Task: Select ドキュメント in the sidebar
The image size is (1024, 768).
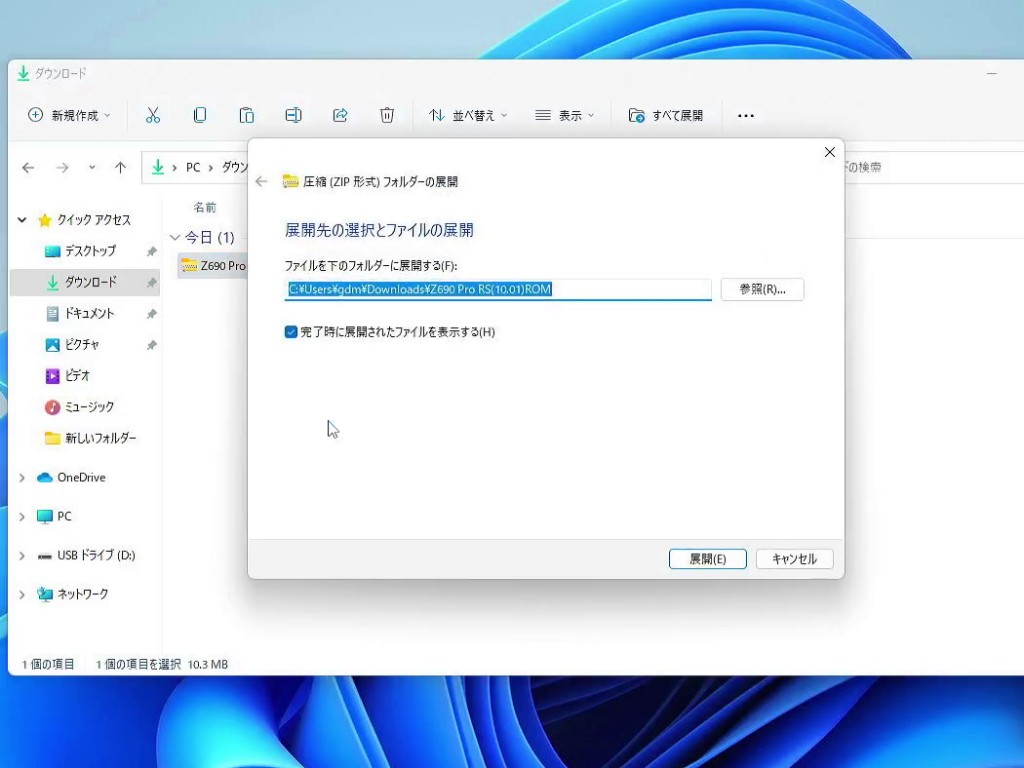Action: [89, 313]
